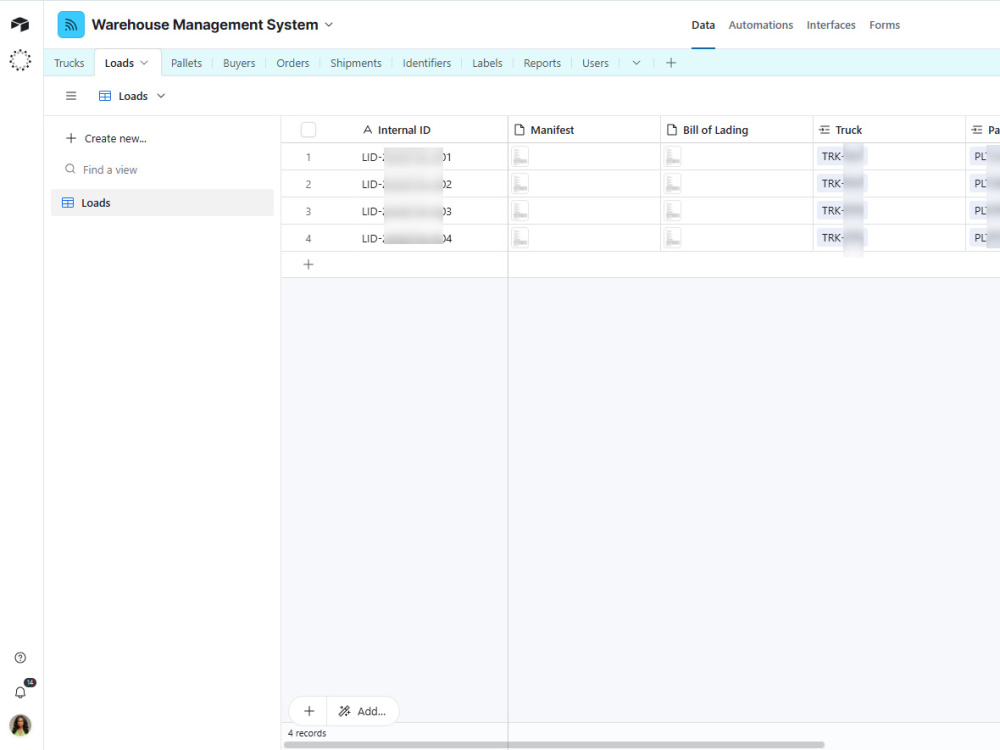Click row number 1
Image resolution: width=1000 pixels, height=750 pixels.
point(308,157)
